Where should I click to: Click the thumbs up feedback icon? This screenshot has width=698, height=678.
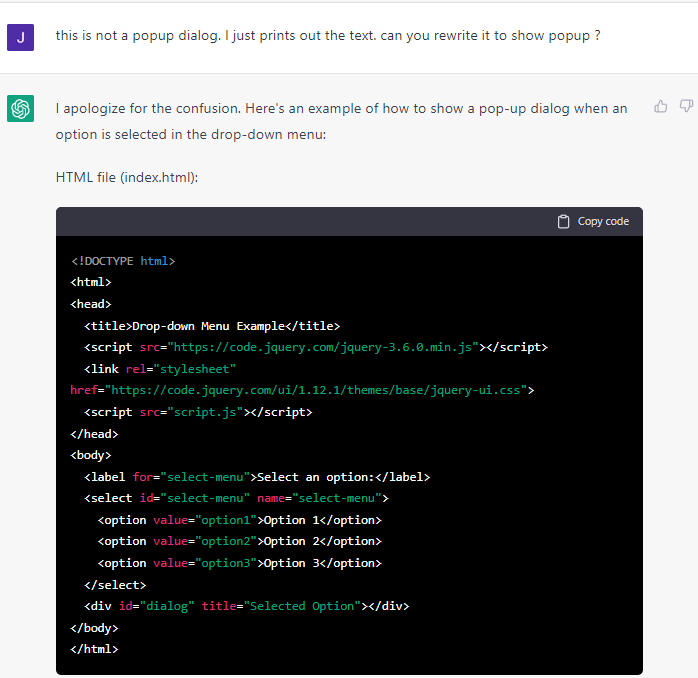[x=661, y=106]
